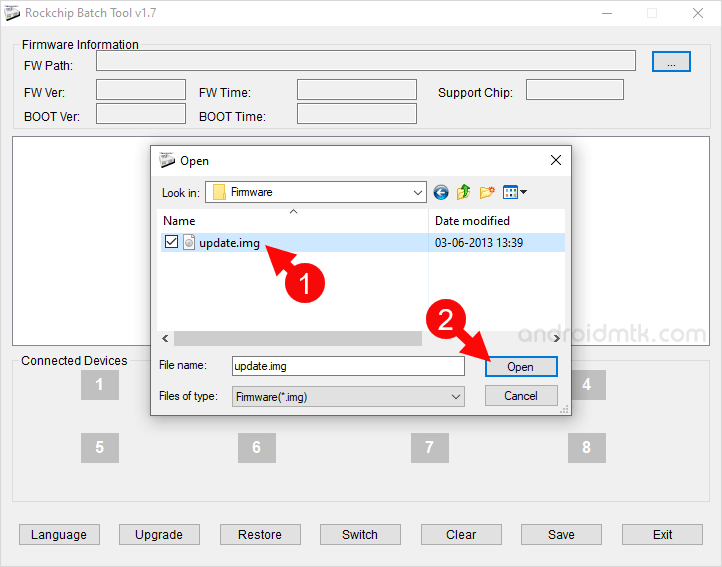The height and width of the screenshot is (567, 722).
Task: Click device slot 5 indicator
Action: 99,447
